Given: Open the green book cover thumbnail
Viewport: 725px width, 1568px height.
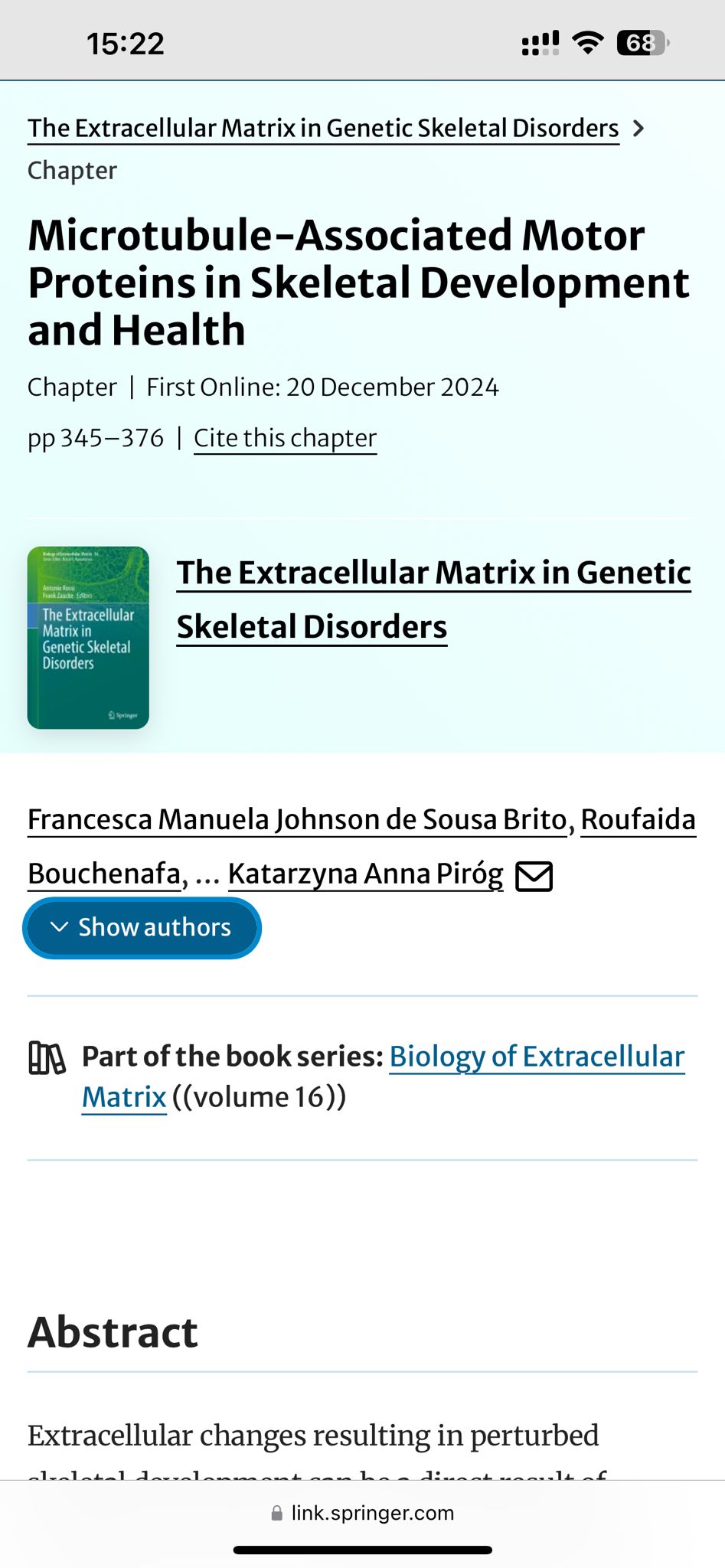Looking at the screenshot, I should tap(88, 638).
